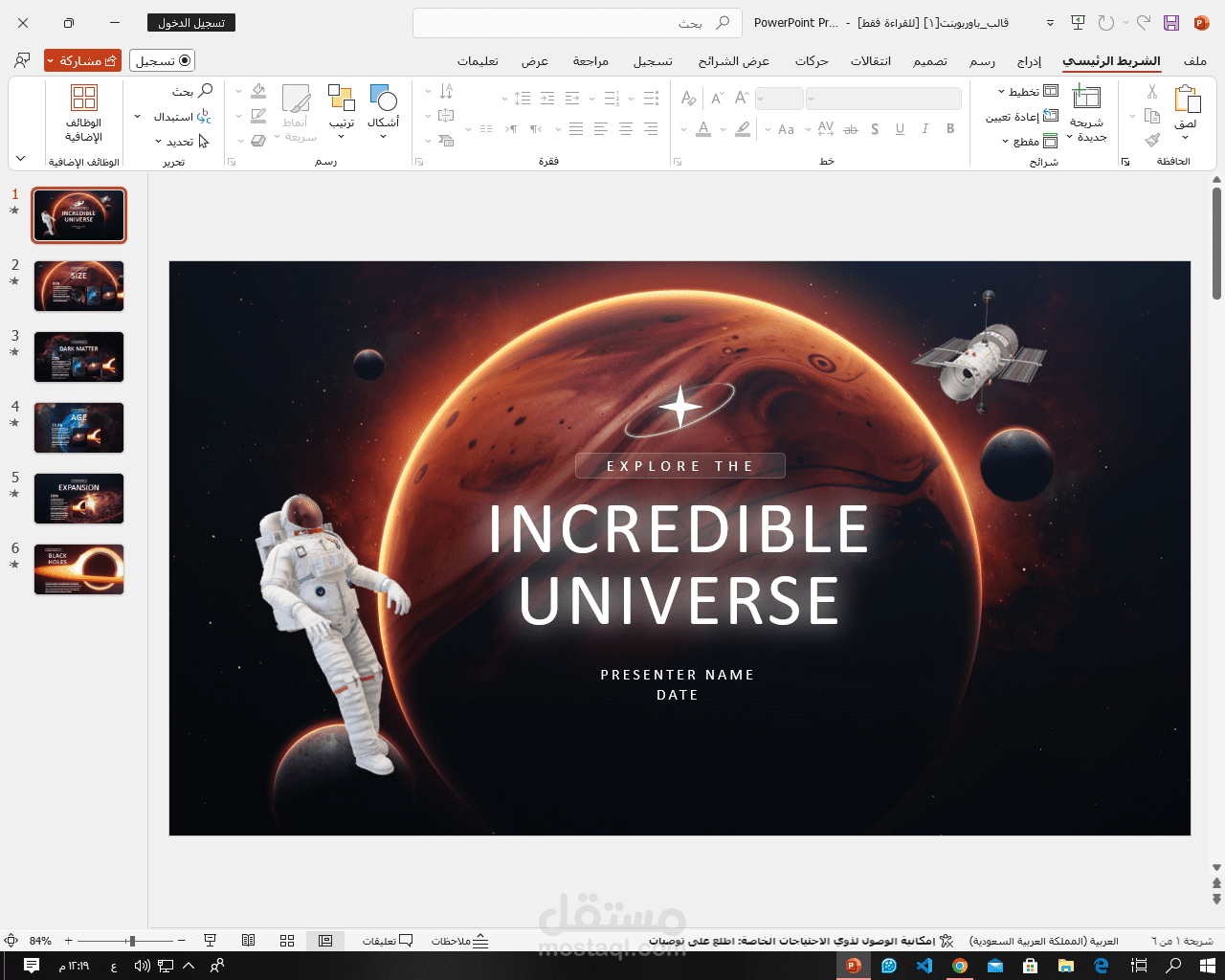Click the search (بحث) box in title bar
This screenshot has height=980, width=1225.
[x=577, y=23]
